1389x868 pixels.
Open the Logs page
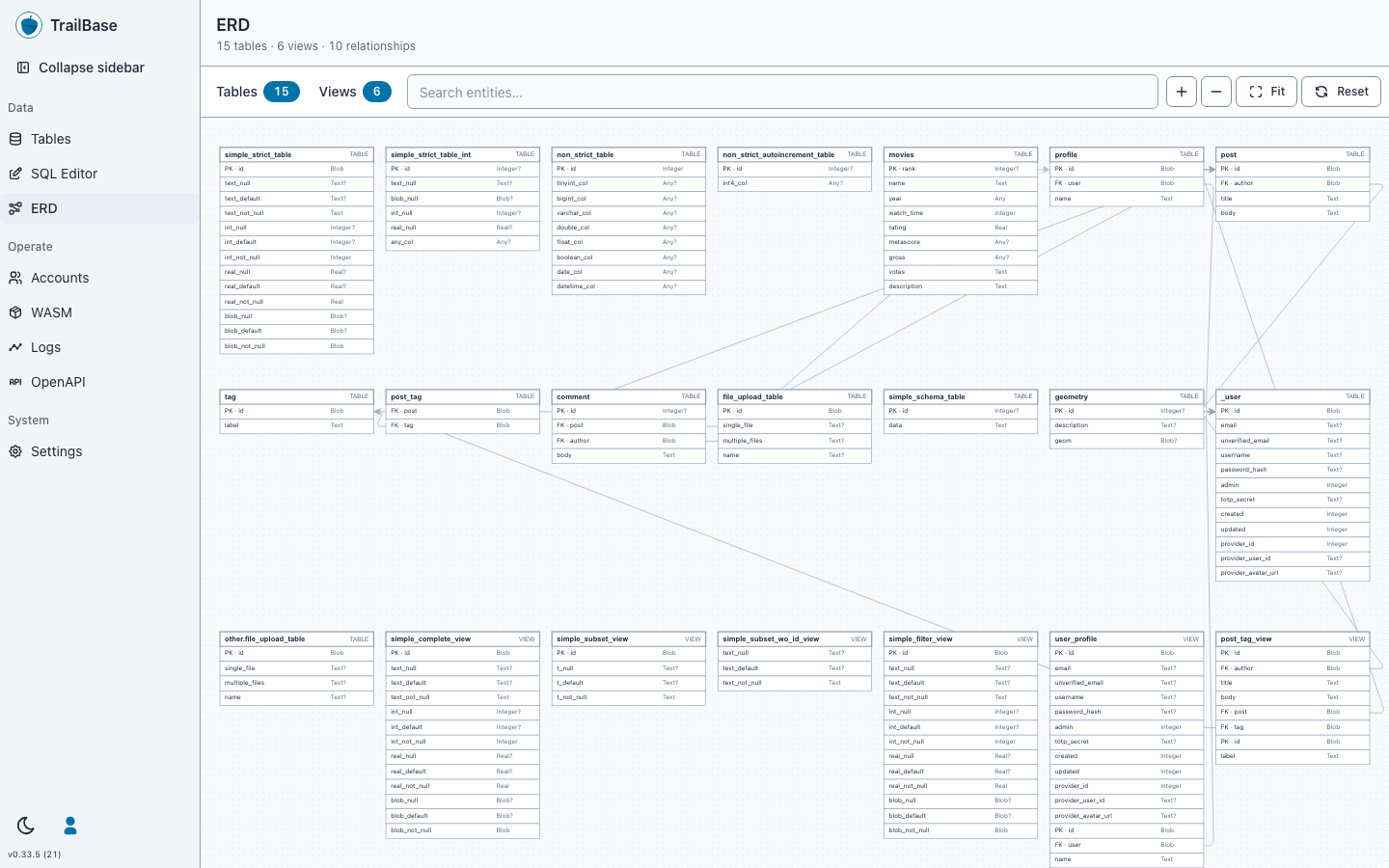click(x=100, y=347)
